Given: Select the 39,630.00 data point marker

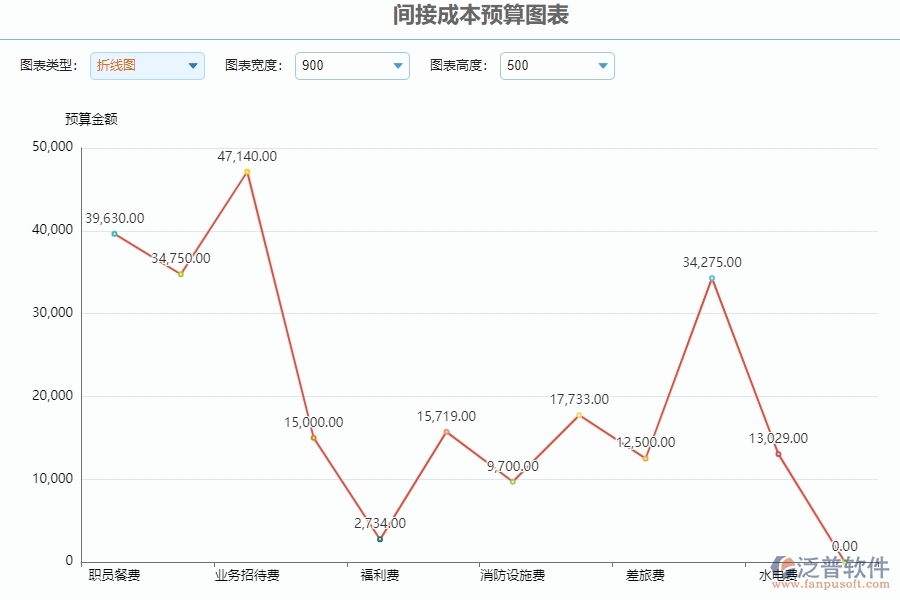Looking at the screenshot, I should 113,233.
